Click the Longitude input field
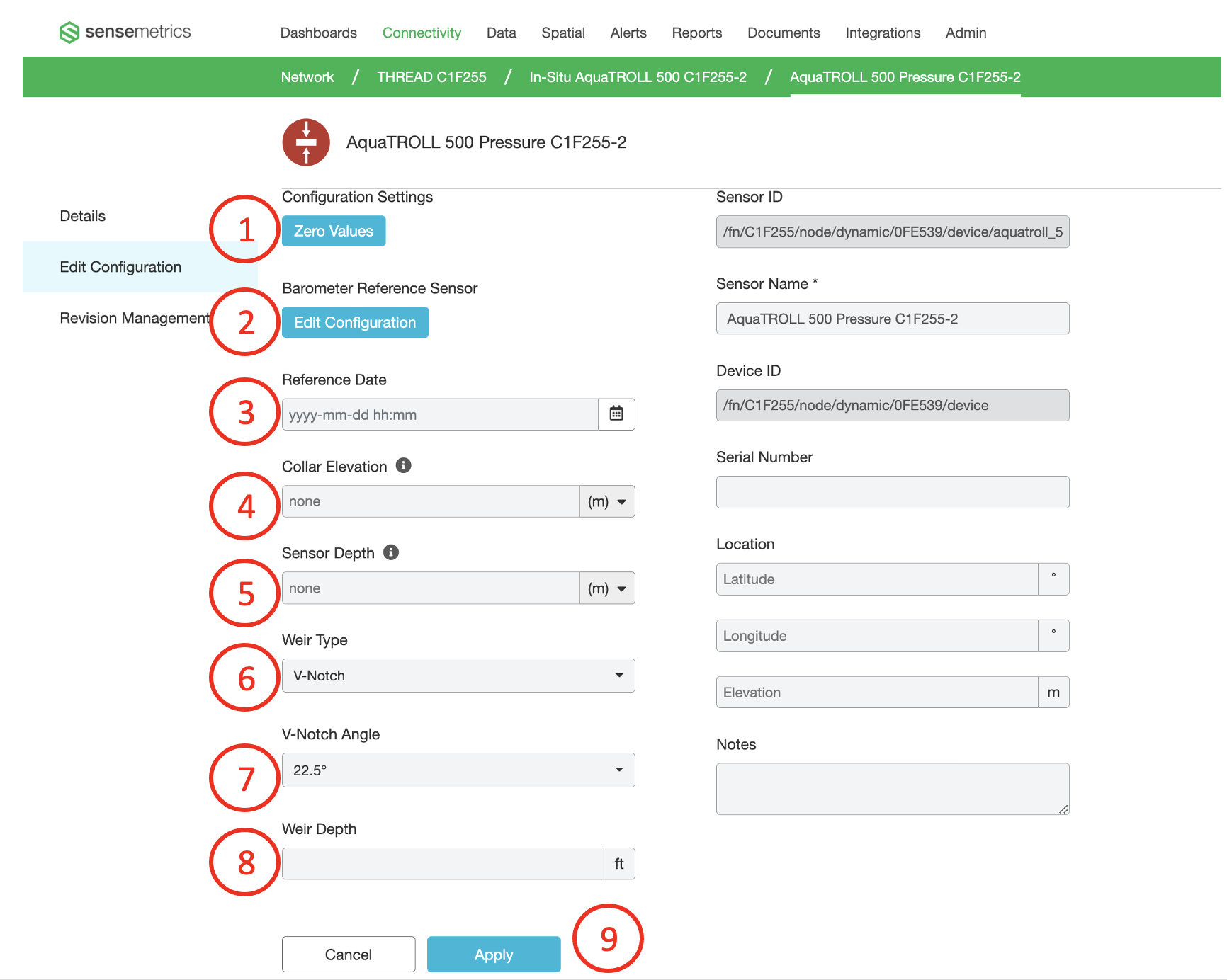Image resolution: width=1227 pixels, height=980 pixels. point(877,636)
